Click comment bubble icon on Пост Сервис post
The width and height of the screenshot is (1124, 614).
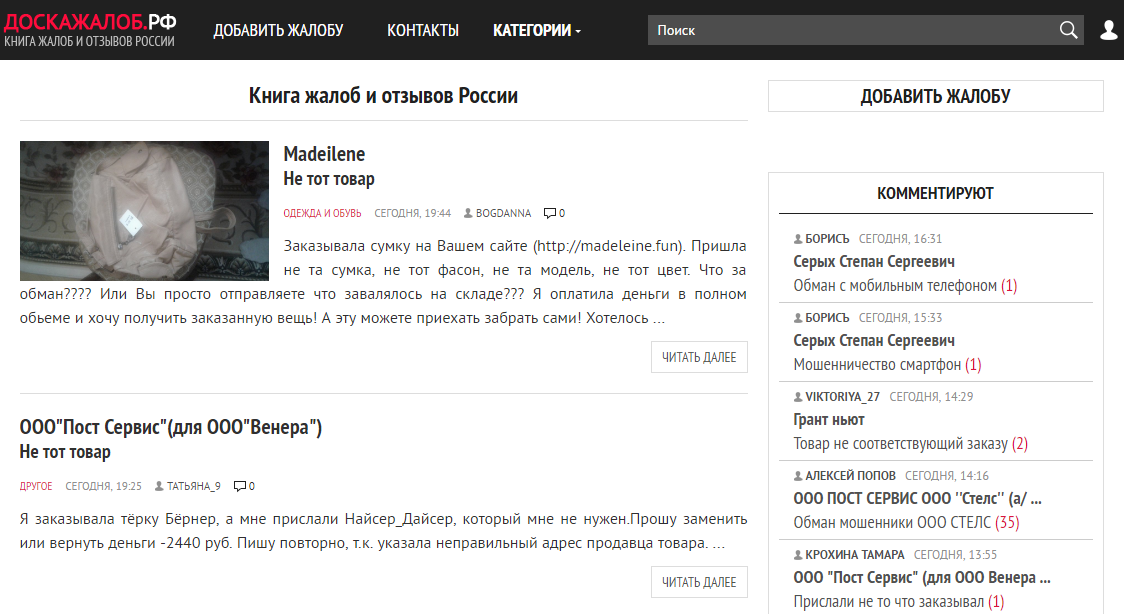pyautogui.click(x=240, y=486)
